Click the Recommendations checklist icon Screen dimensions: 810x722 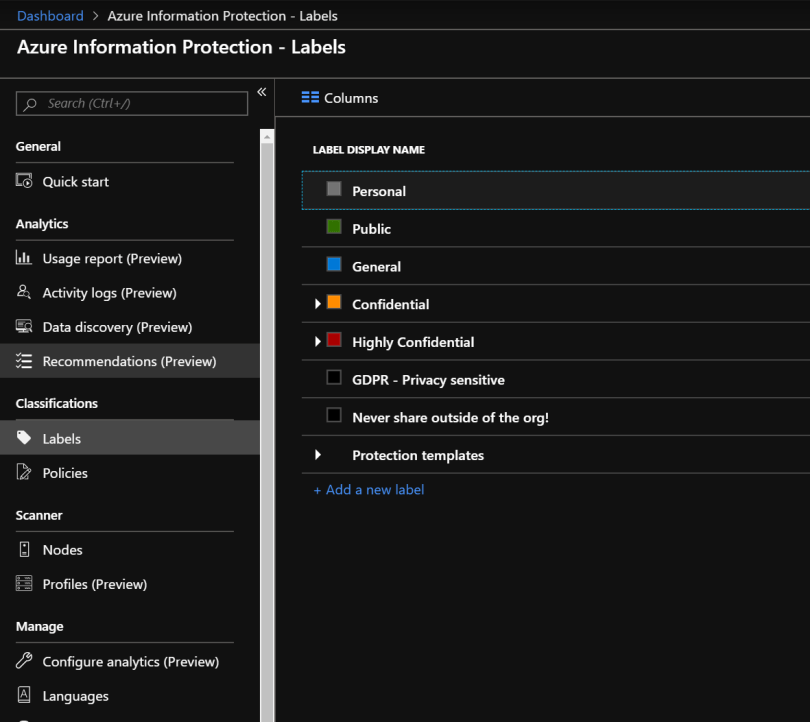[25, 361]
